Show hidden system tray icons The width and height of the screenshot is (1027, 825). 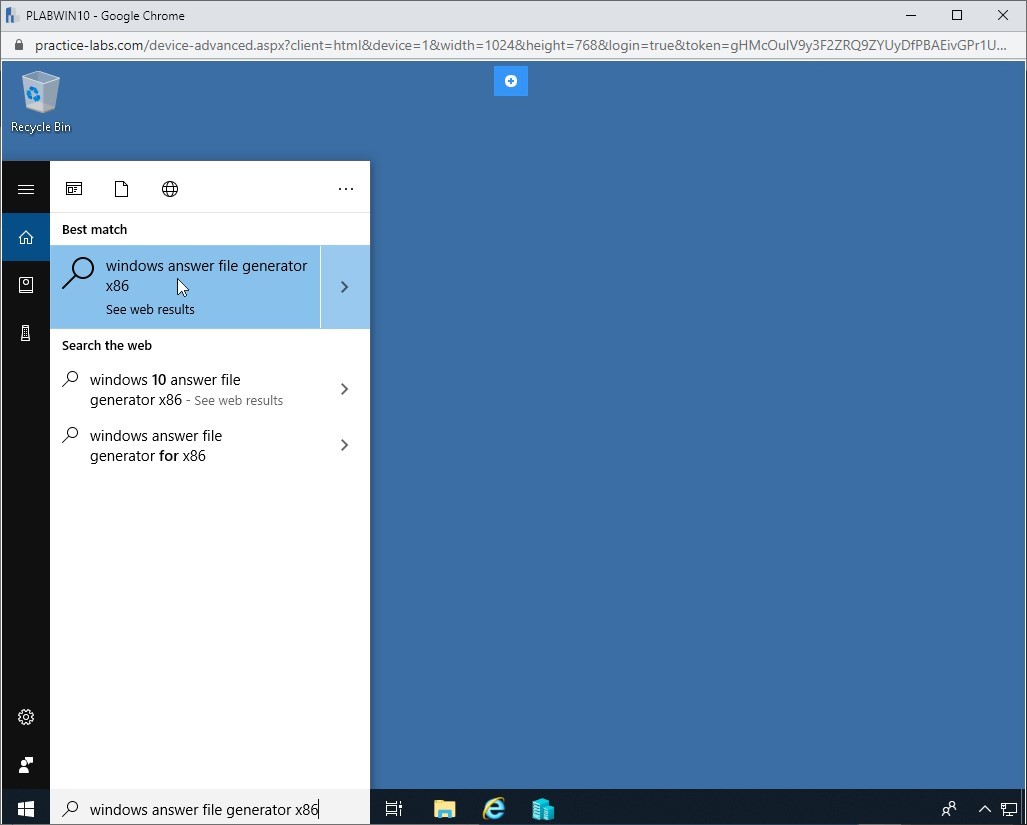(984, 809)
